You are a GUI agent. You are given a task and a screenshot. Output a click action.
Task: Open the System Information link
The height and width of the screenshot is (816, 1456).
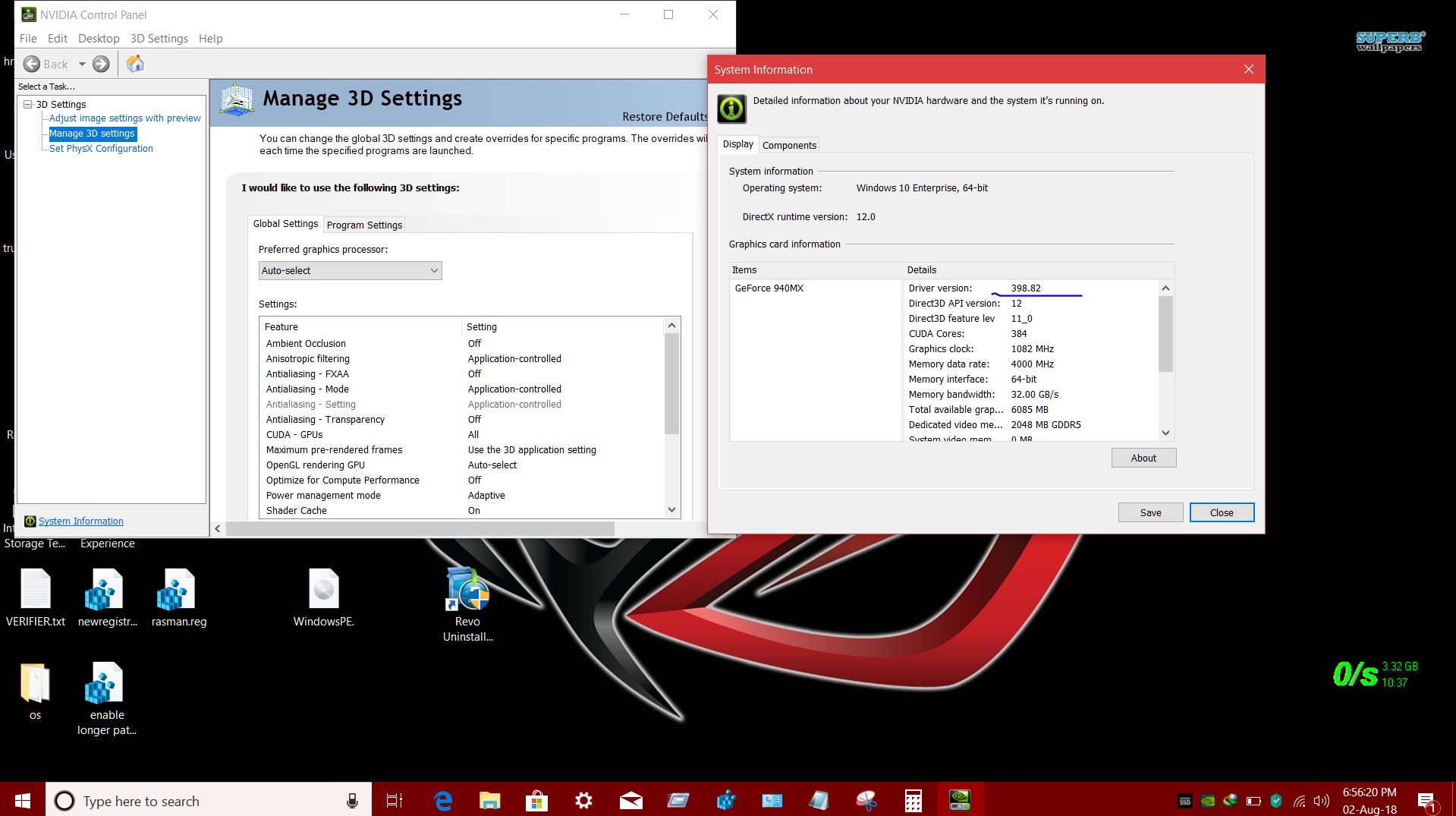tap(81, 521)
